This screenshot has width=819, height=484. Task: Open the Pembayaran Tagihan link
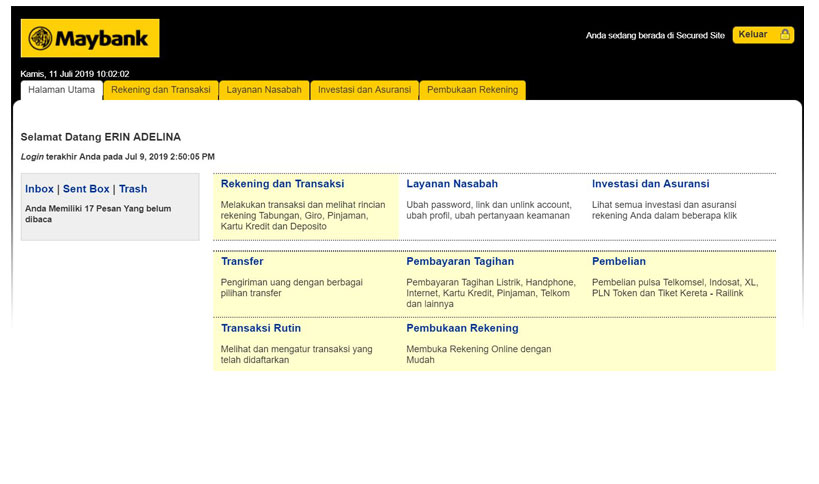[460, 261]
